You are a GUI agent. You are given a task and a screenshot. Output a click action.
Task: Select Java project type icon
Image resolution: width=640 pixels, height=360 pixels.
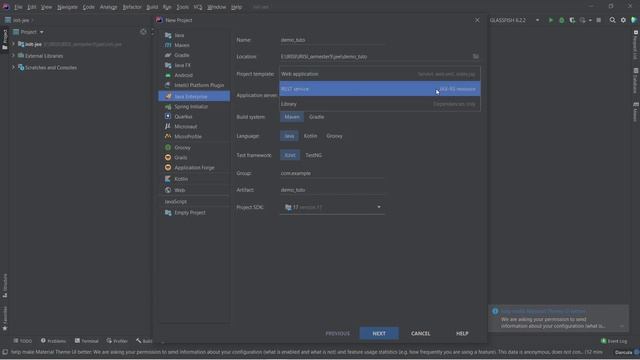point(168,35)
